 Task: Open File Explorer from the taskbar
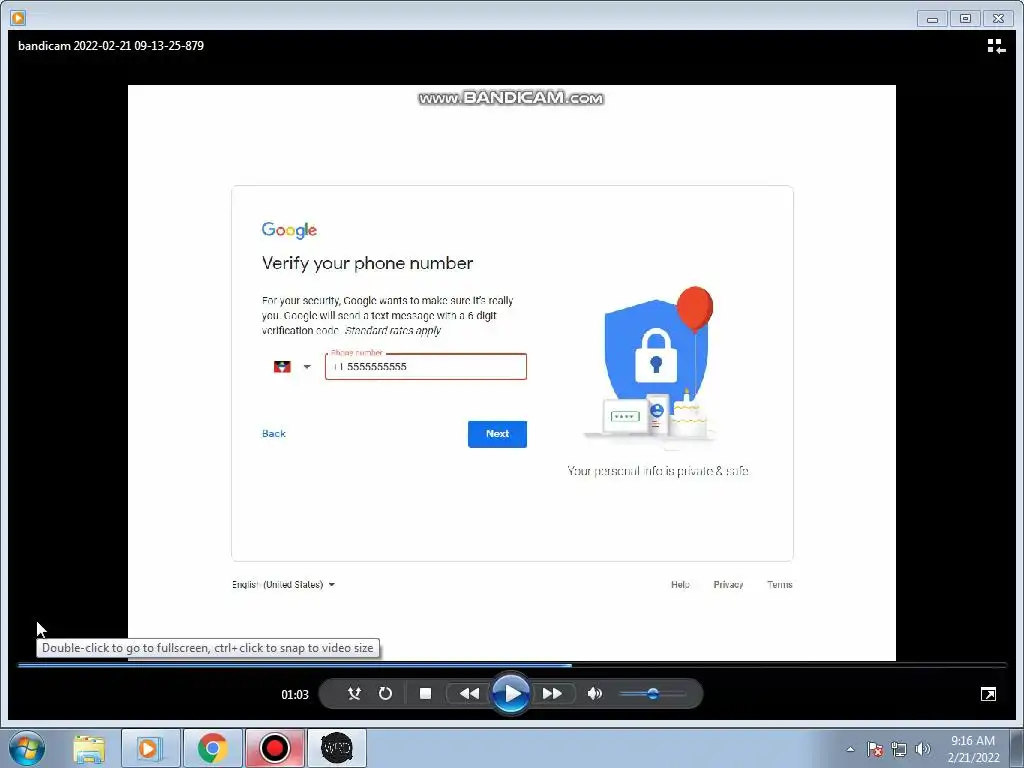(x=89, y=748)
